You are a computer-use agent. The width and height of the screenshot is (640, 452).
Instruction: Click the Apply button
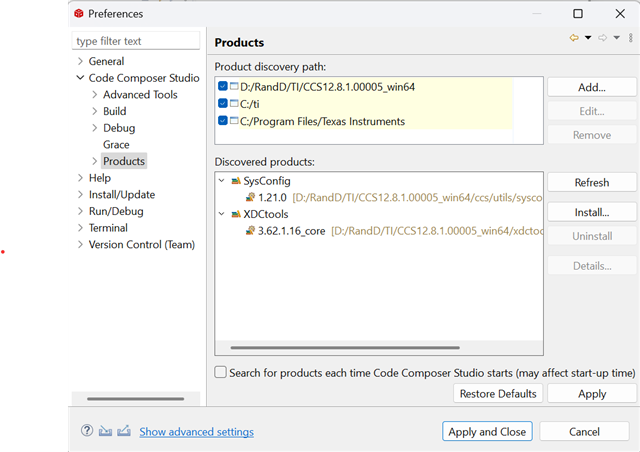point(591,394)
